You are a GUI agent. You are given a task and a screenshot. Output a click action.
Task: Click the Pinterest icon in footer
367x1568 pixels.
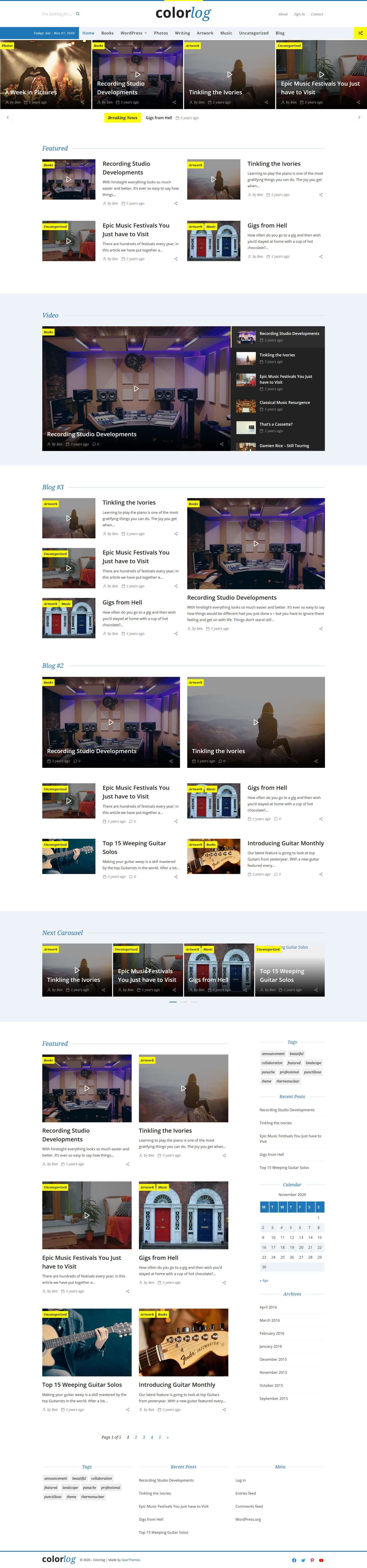(x=312, y=1560)
